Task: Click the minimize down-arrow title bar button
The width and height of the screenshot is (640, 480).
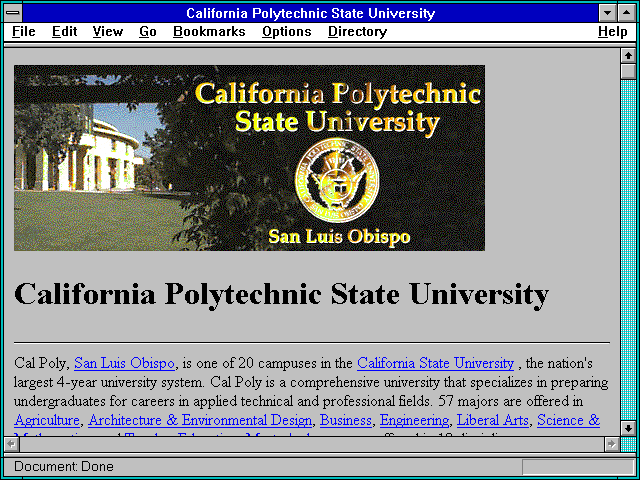Action: [608, 13]
